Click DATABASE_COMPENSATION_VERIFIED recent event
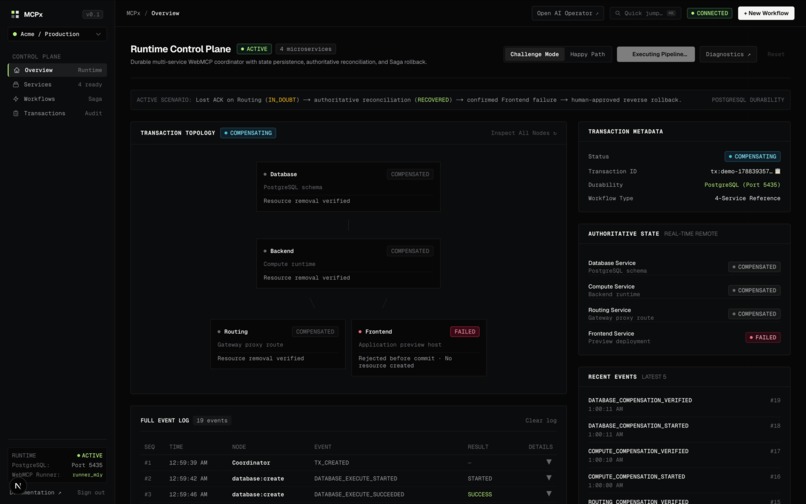 coord(684,404)
